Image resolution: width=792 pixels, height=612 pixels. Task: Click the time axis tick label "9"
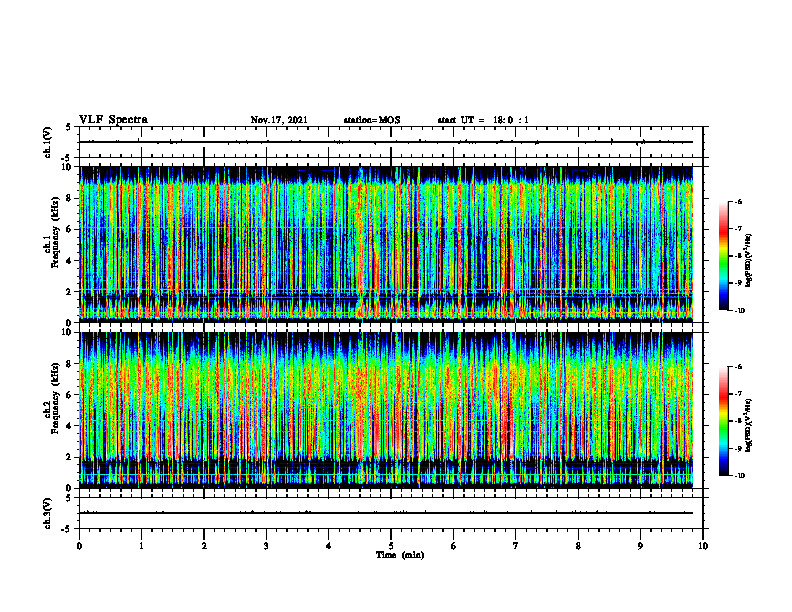[640, 546]
